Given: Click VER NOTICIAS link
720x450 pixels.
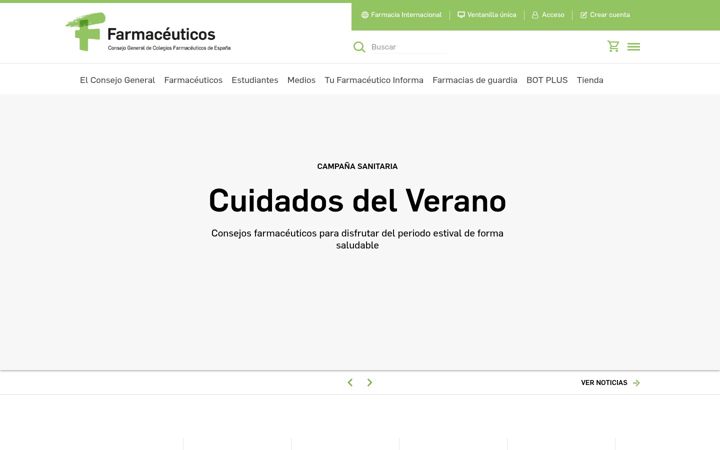Looking at the screenshot, I should point(604,382).
